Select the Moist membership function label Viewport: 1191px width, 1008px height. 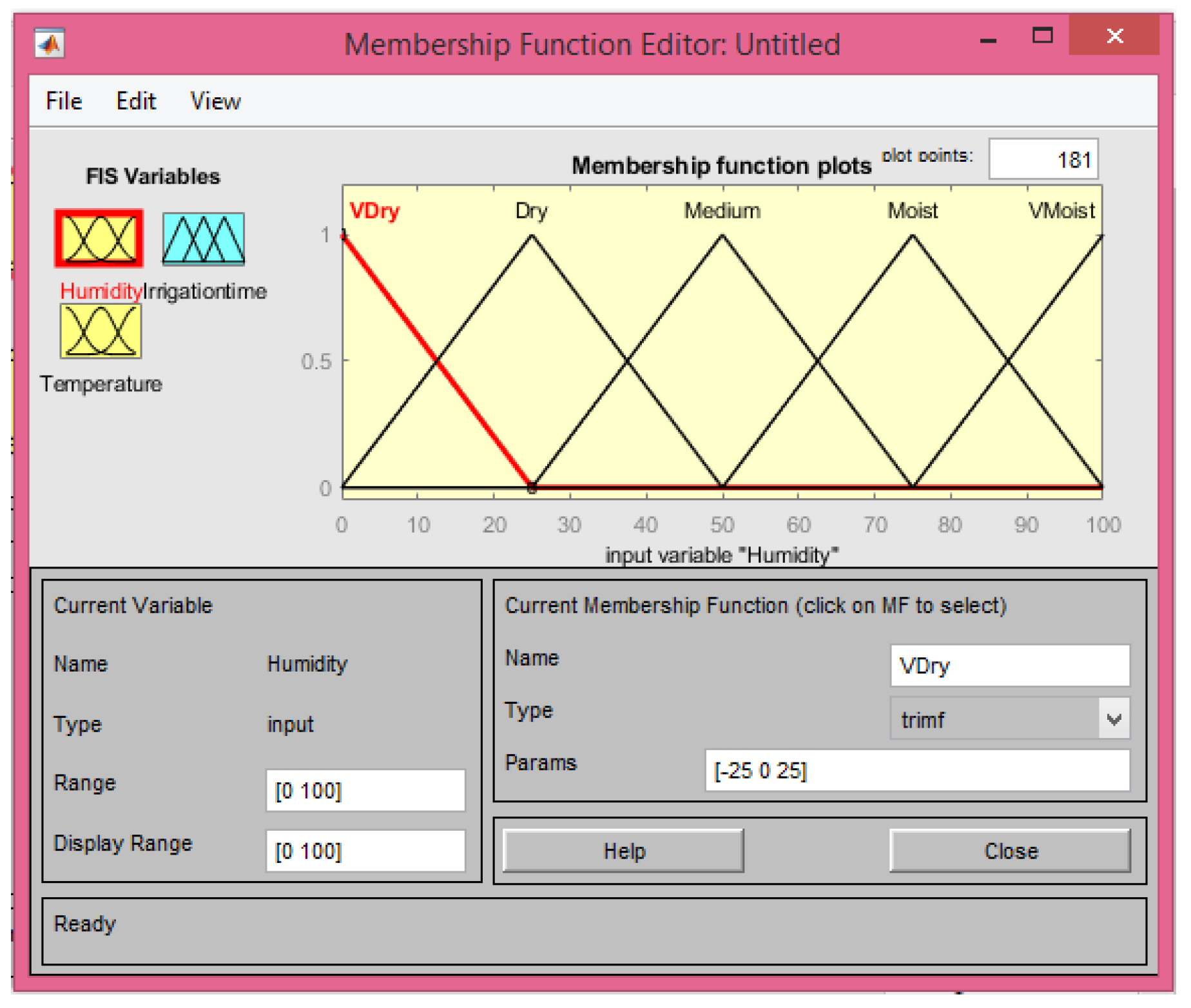(x=912, y=211)
